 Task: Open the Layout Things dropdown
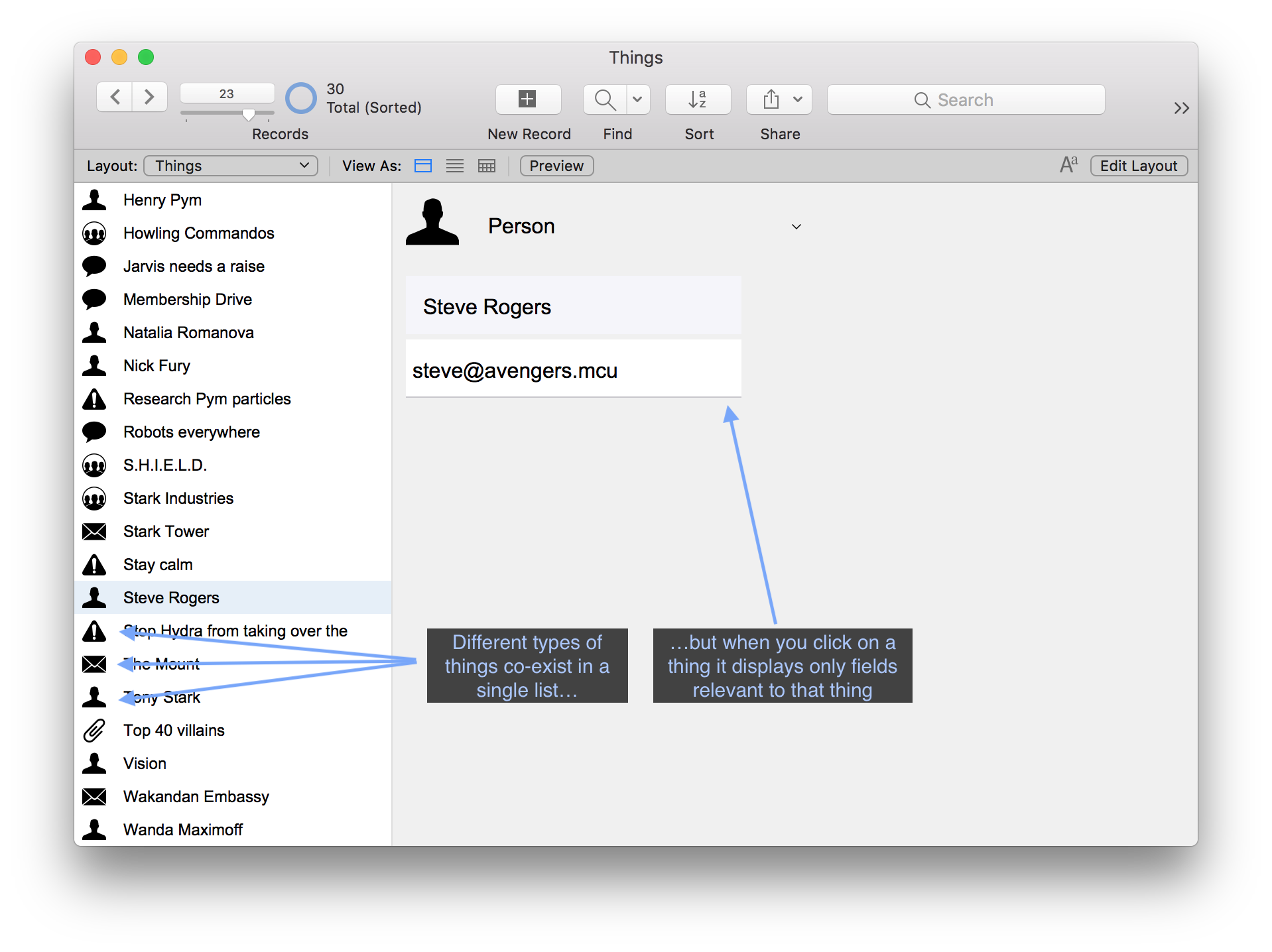point(231,166)
